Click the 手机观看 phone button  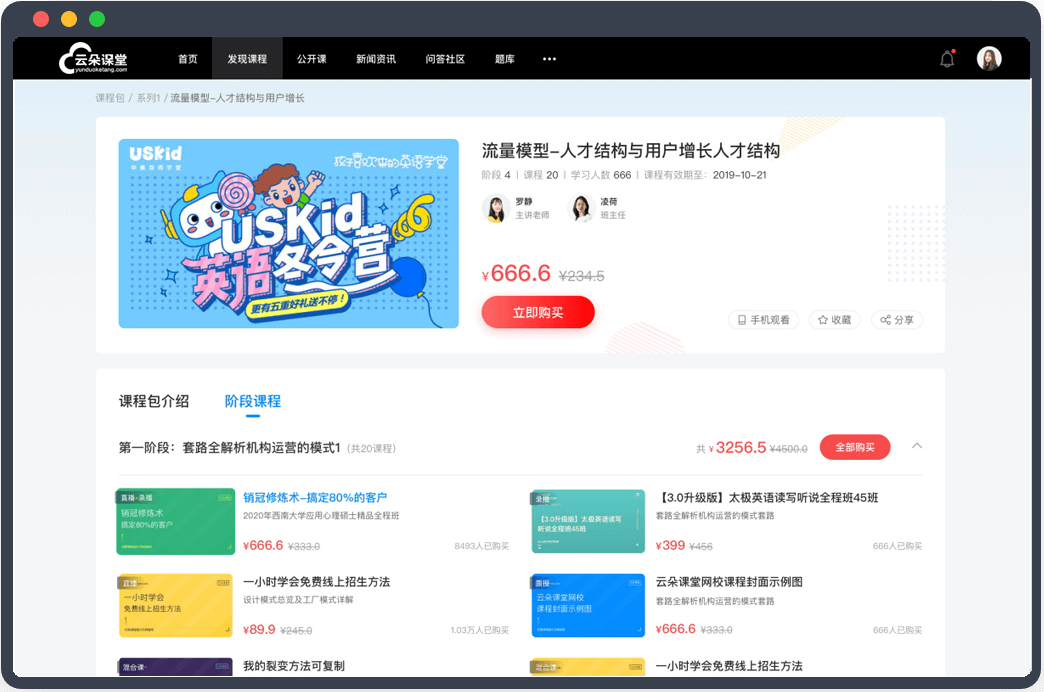click(763, 320)
